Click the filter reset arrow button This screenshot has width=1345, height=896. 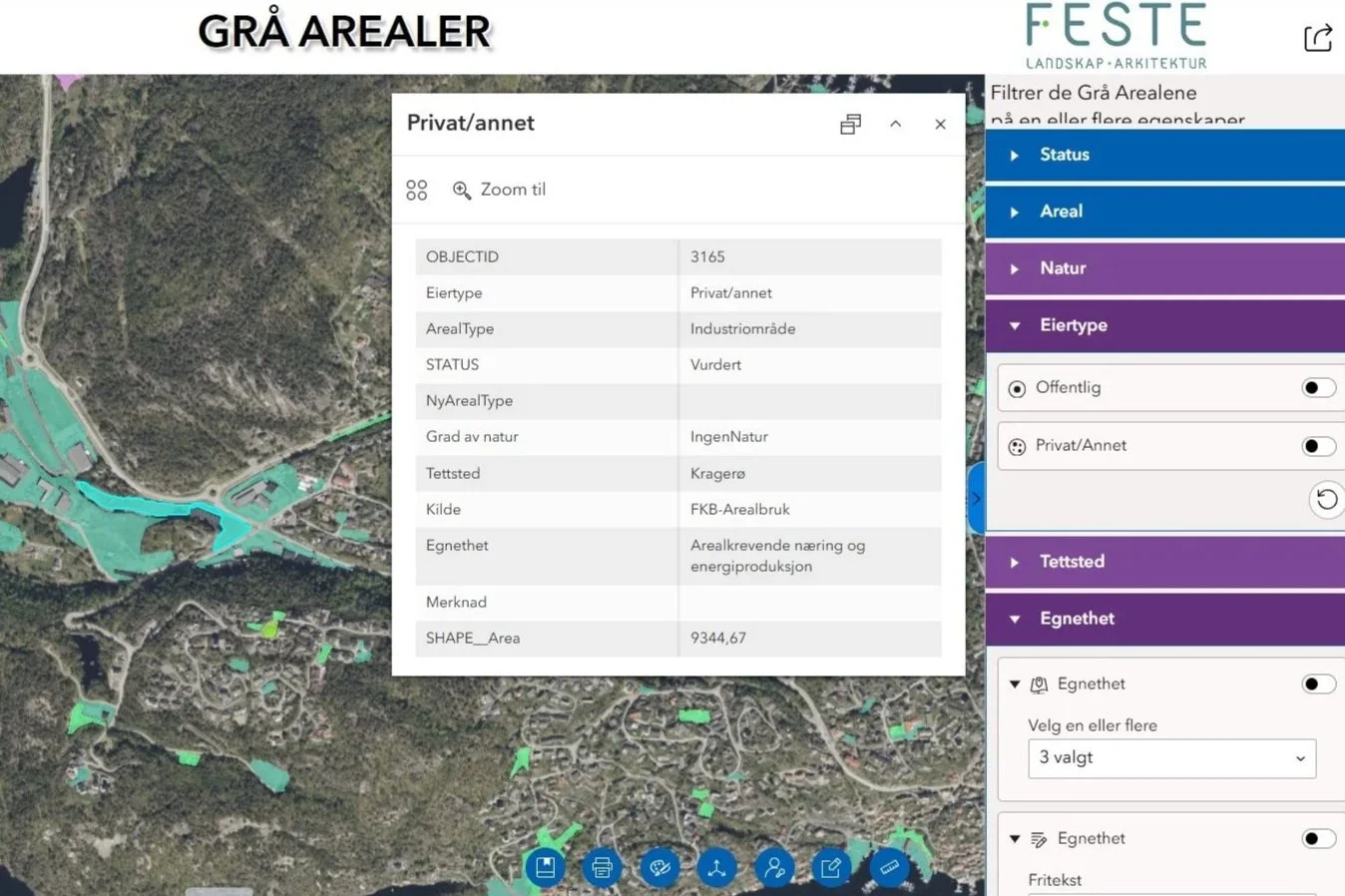(x=1326, y=500)
